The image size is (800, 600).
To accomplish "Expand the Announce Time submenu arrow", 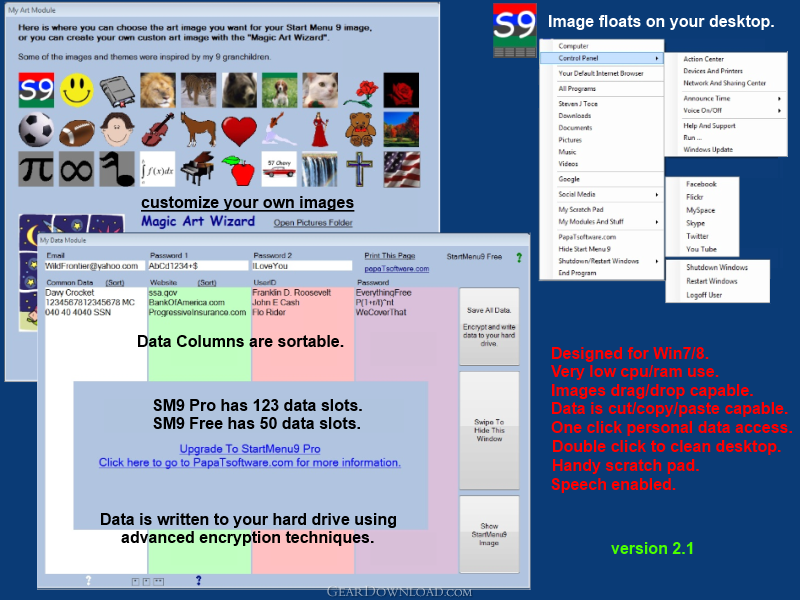I will coord(779,98).
